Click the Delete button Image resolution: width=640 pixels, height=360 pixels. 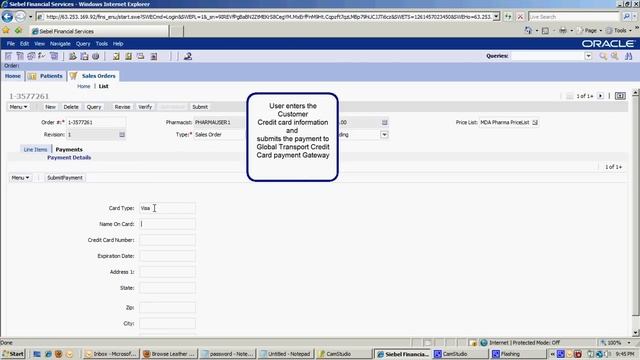tap(71, 107)
